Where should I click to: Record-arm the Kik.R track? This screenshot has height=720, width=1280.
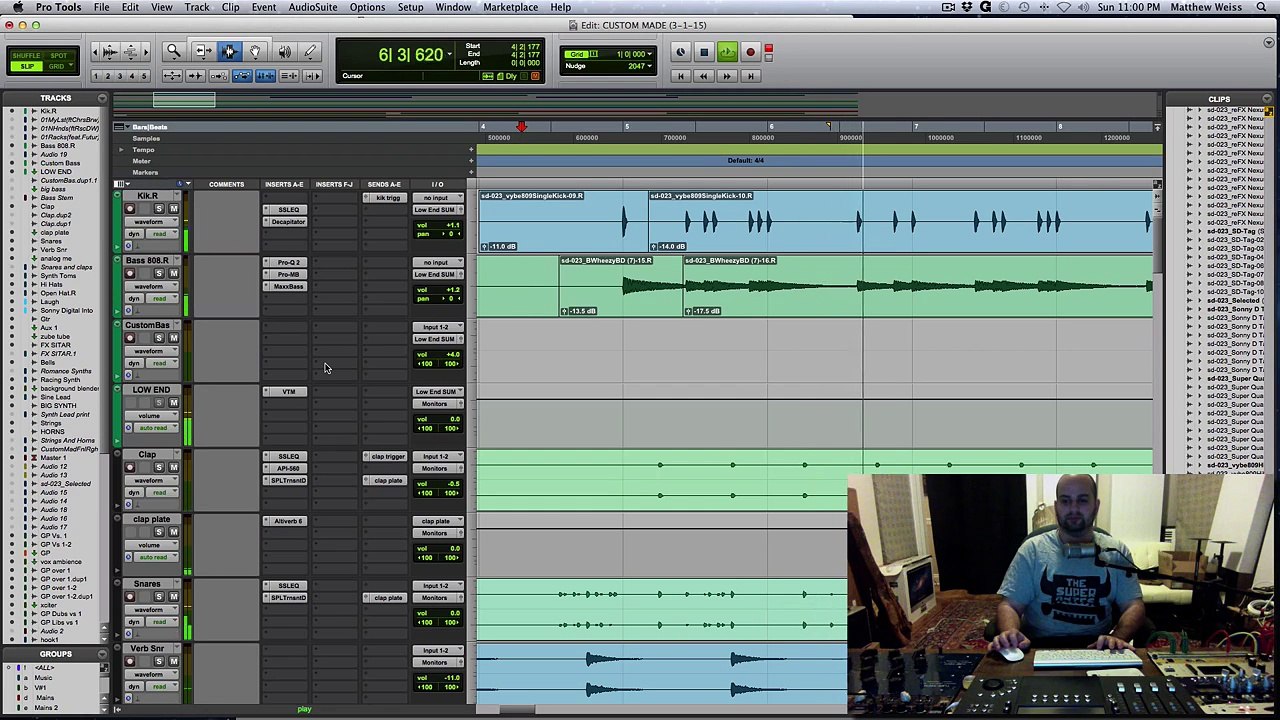(x=129, y=209)
